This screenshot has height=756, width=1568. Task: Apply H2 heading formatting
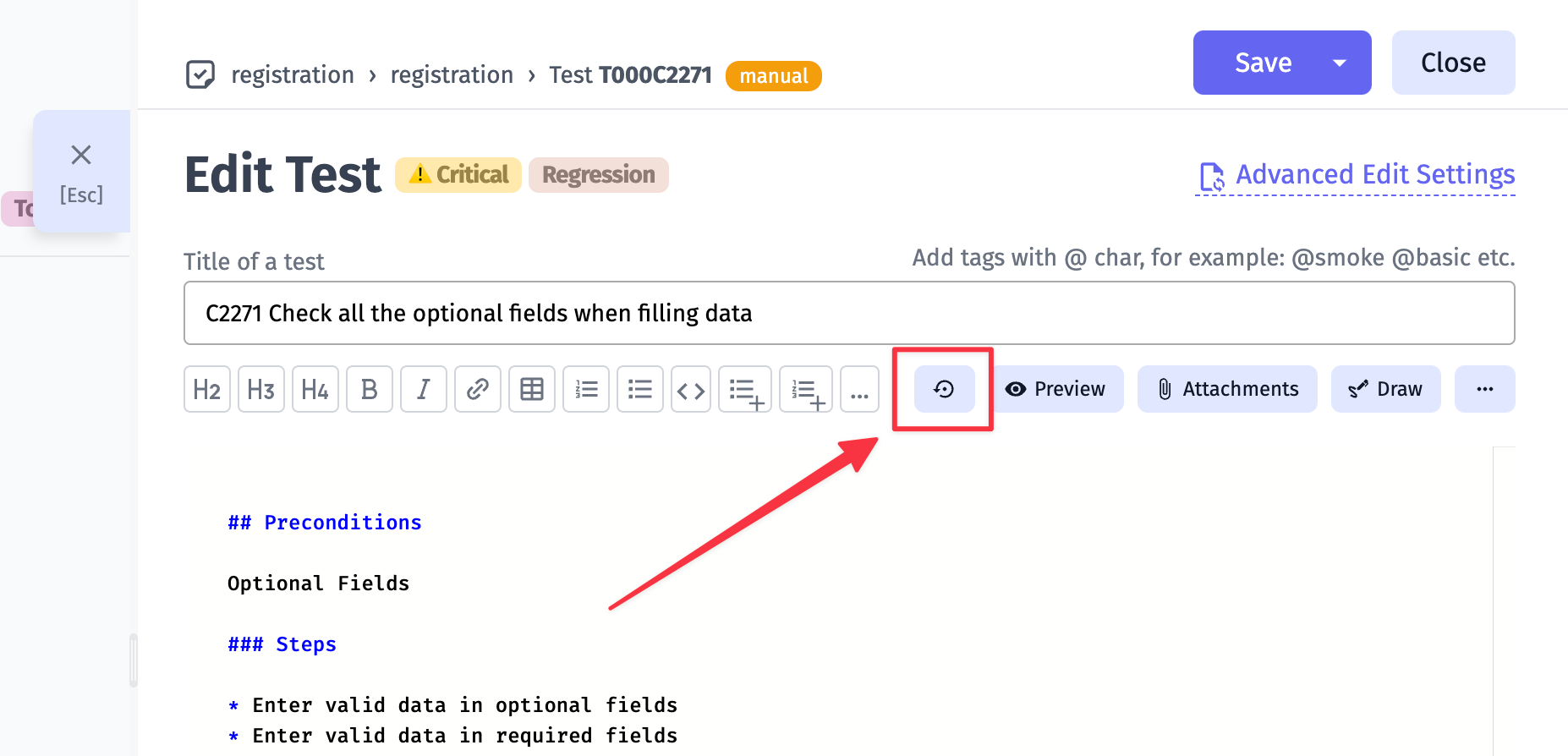[207, 389]
